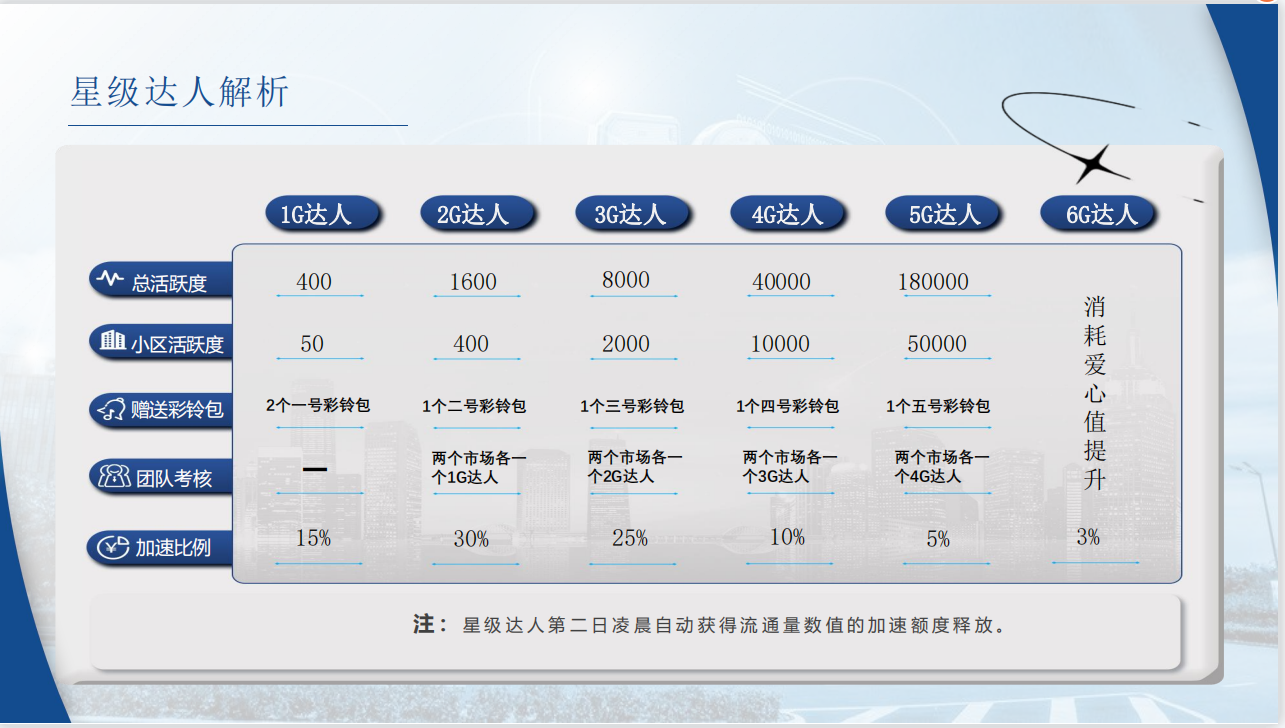Click the value 50000 under 5G达人
The height and width of the screenshot is (728, 1285).
coord(937,344)
